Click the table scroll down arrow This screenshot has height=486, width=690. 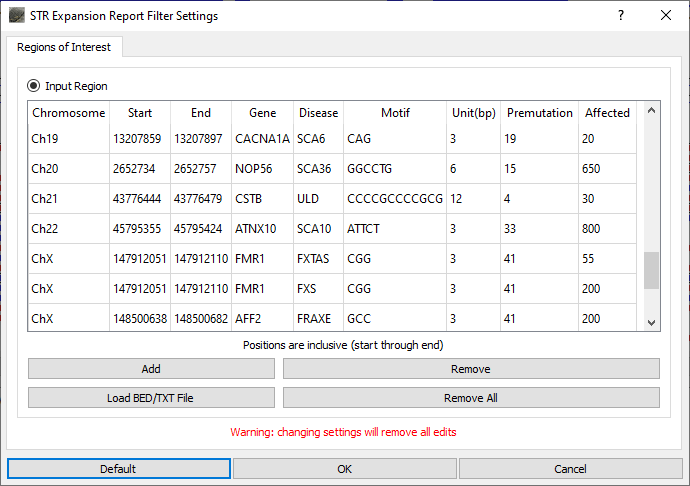pos(652,323)
